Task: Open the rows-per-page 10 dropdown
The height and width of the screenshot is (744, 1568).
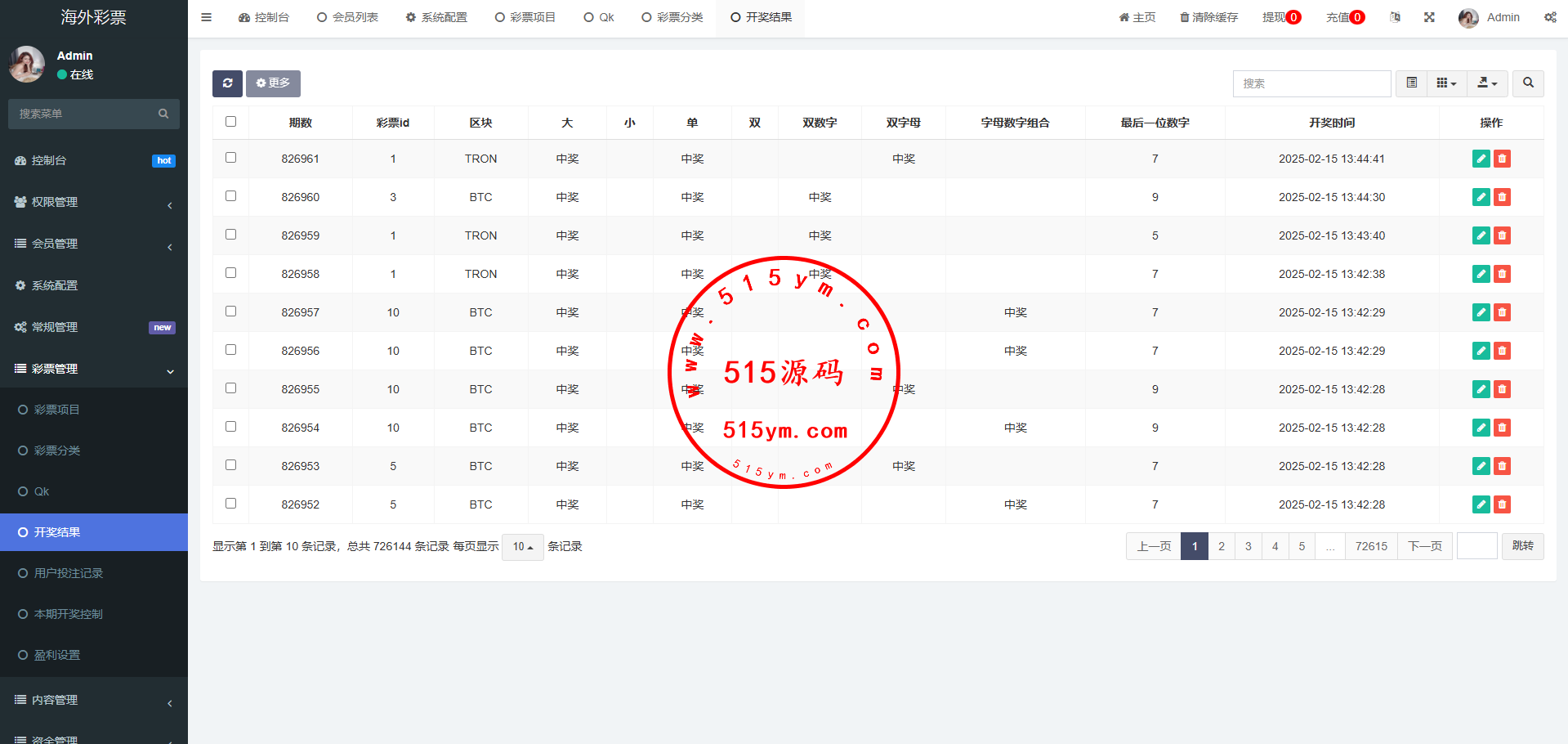Action: click(522, 547)
